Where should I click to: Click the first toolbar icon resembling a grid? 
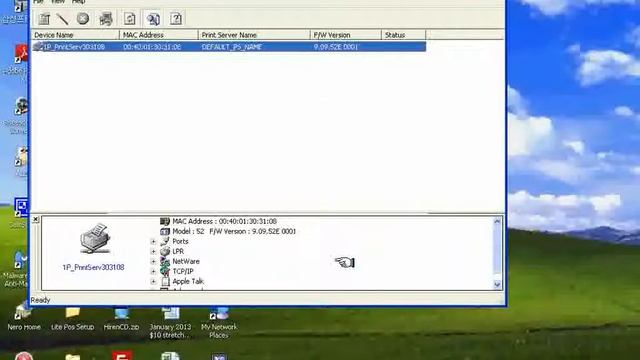click(44, 19)
